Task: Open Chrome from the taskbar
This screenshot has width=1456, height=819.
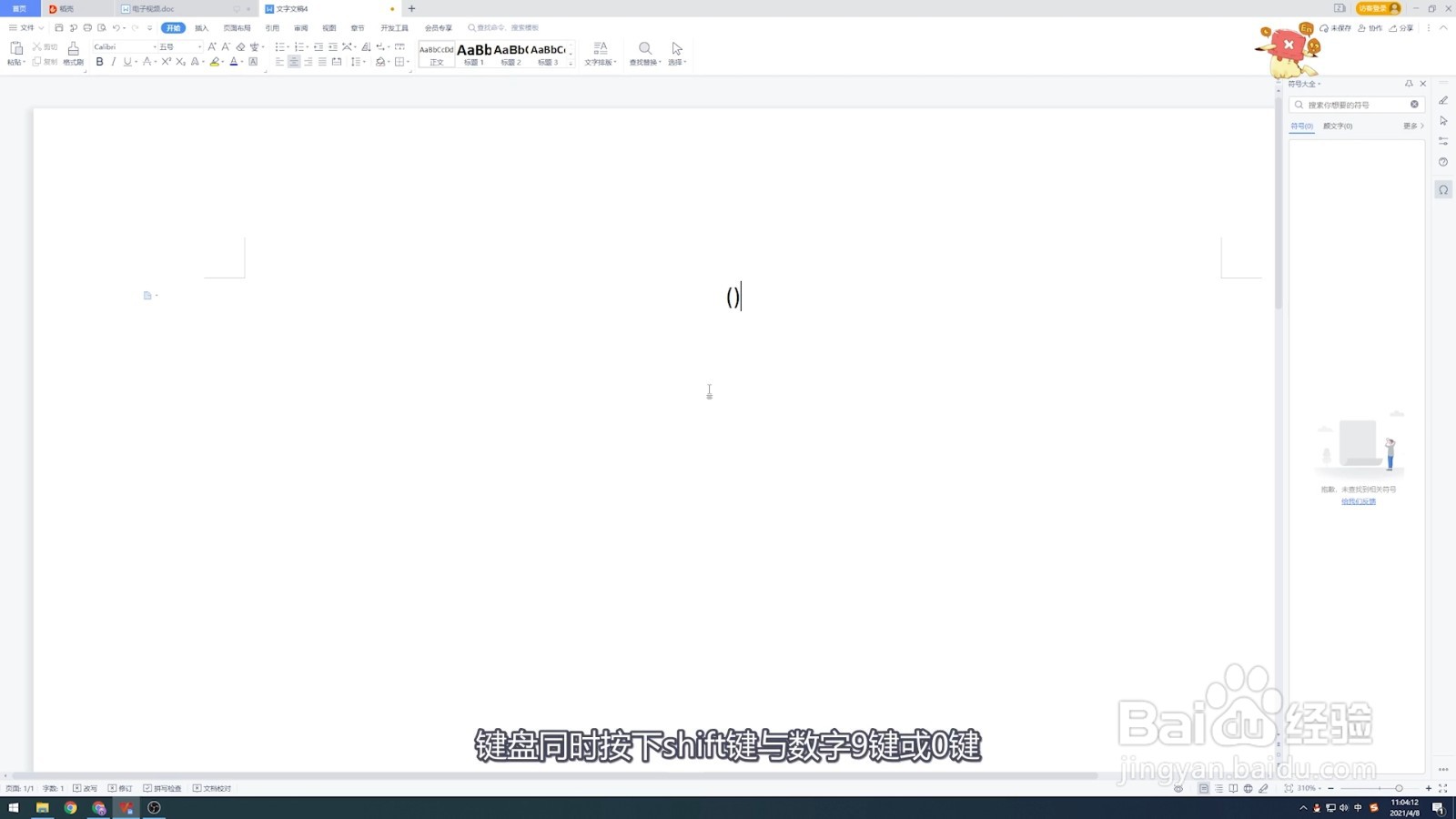Action: tap(70, 807)
